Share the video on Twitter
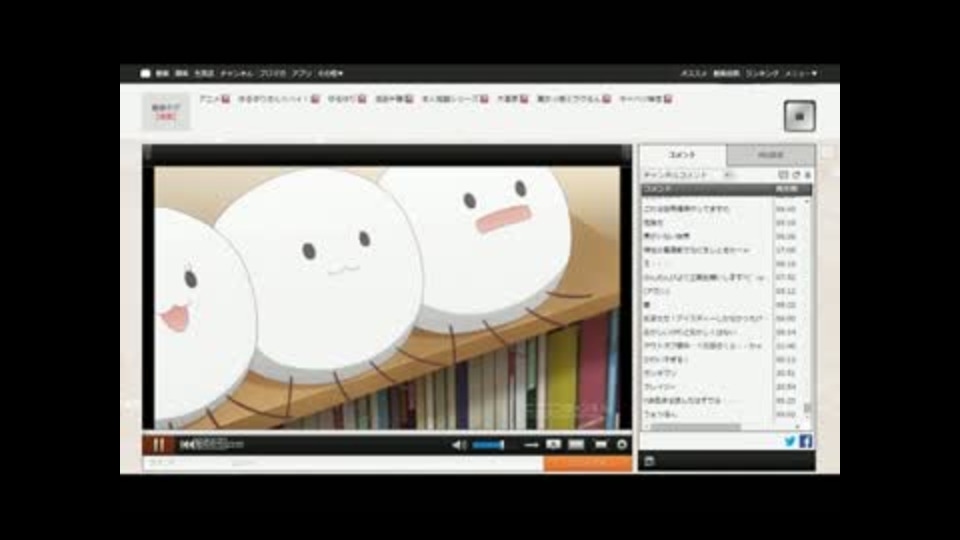 click(x=790, y=441)
